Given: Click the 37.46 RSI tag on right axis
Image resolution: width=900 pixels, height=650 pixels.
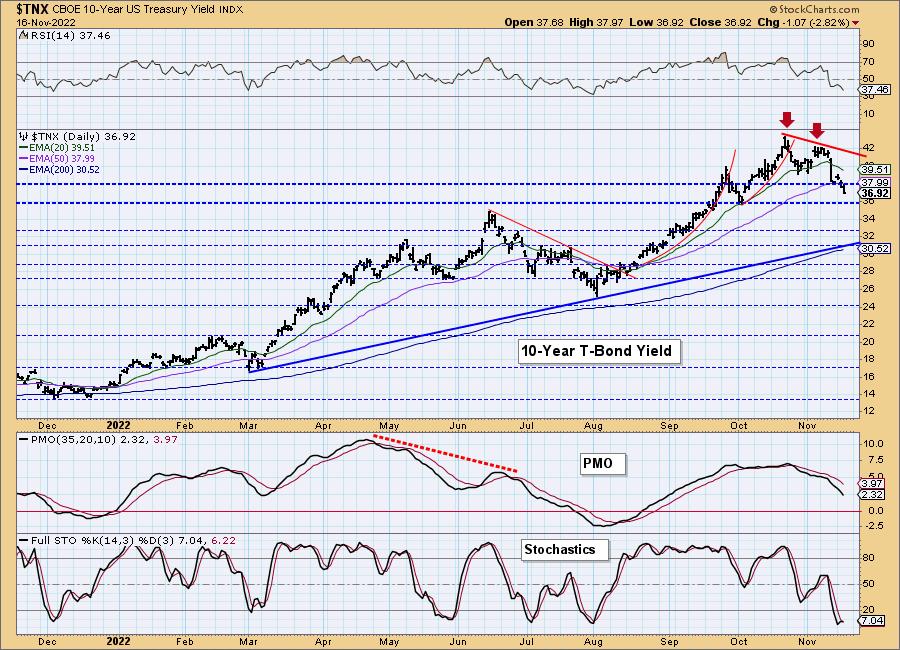Looking at the screenshot, I should click(x=875, y=90).
